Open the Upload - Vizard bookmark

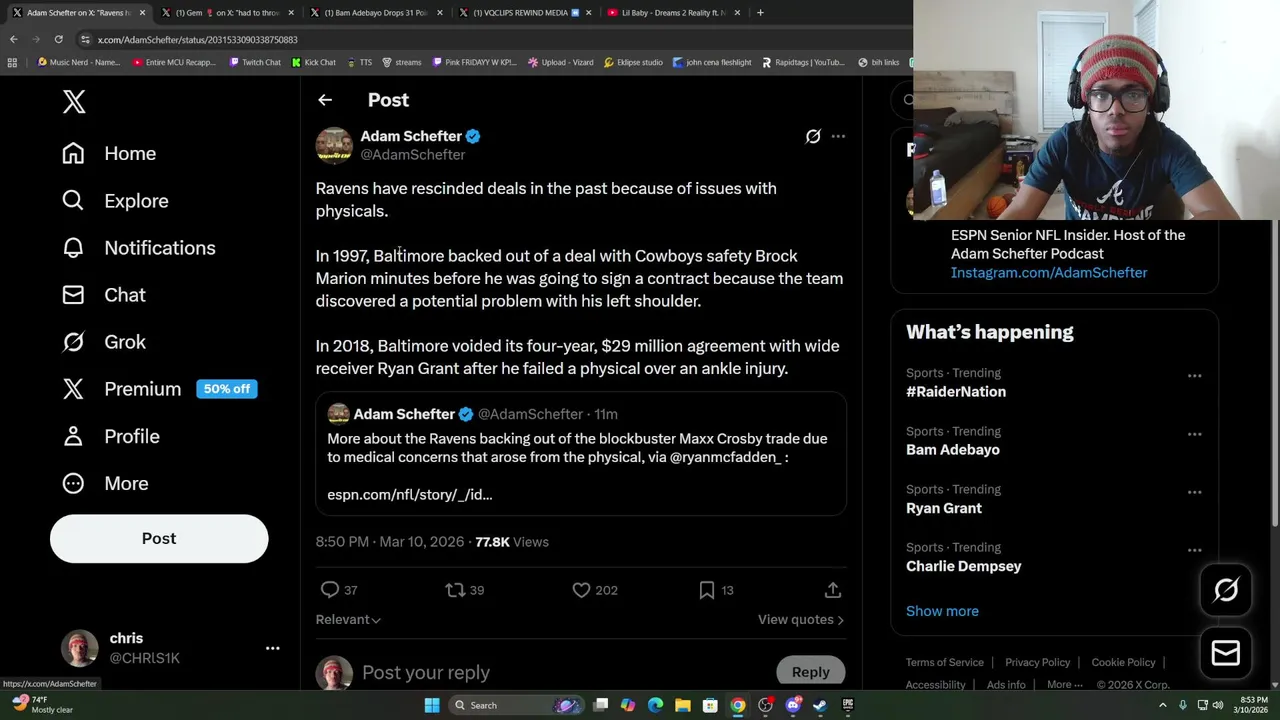[561, 62]
